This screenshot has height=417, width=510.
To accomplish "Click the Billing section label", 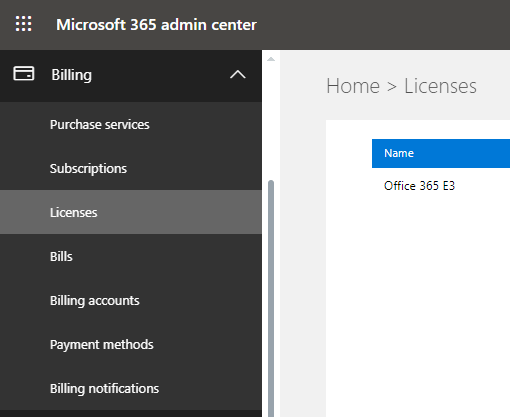I will pos(71,75).
